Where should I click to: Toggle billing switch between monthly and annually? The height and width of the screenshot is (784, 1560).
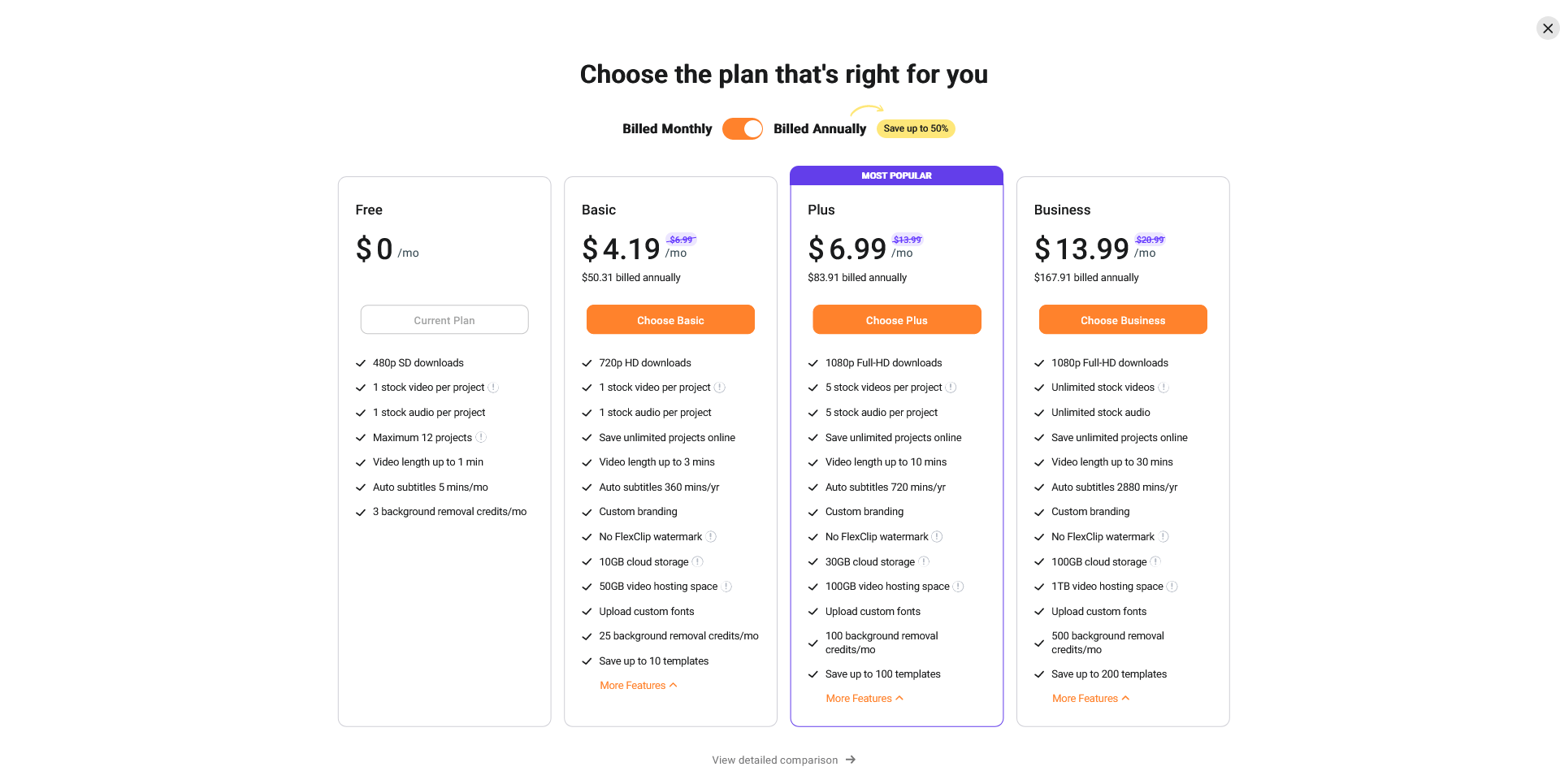click(743, 128)
